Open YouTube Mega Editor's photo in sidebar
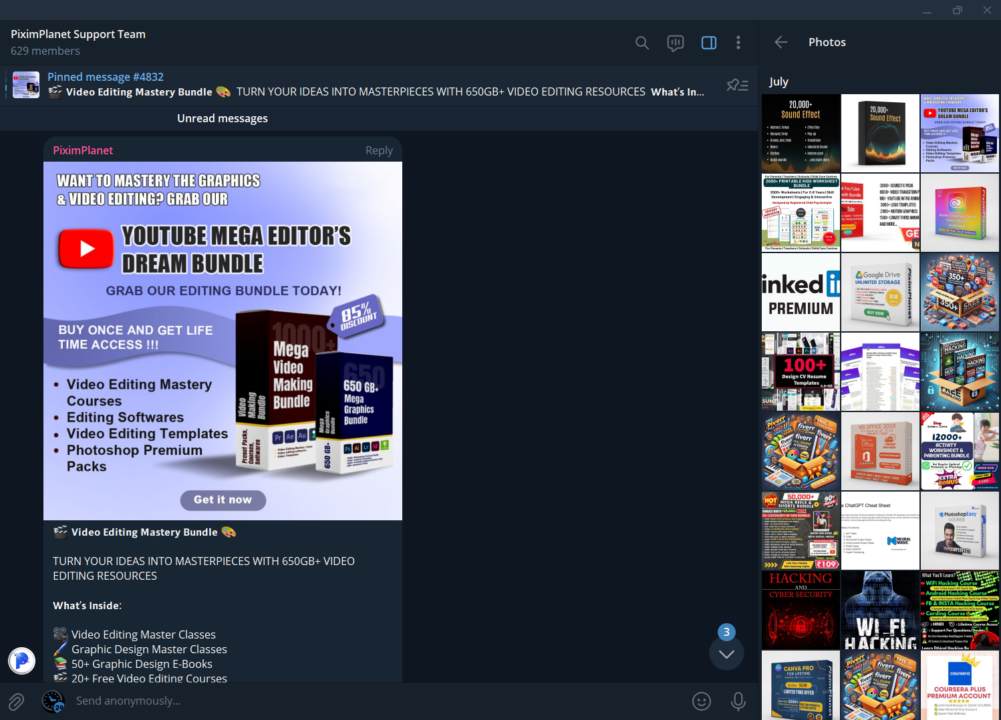This screenshot has height=720, width=1001. (x=960, y=133)
